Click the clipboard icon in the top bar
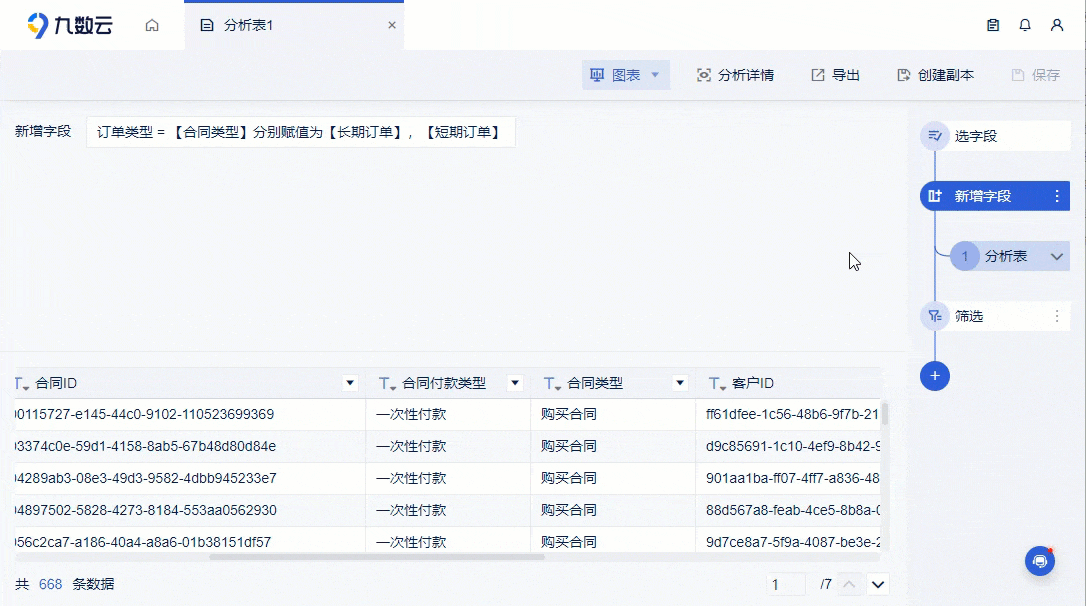Image resolution: width=1086 pixels, height=606 pixels. click(x=992, y=24)
